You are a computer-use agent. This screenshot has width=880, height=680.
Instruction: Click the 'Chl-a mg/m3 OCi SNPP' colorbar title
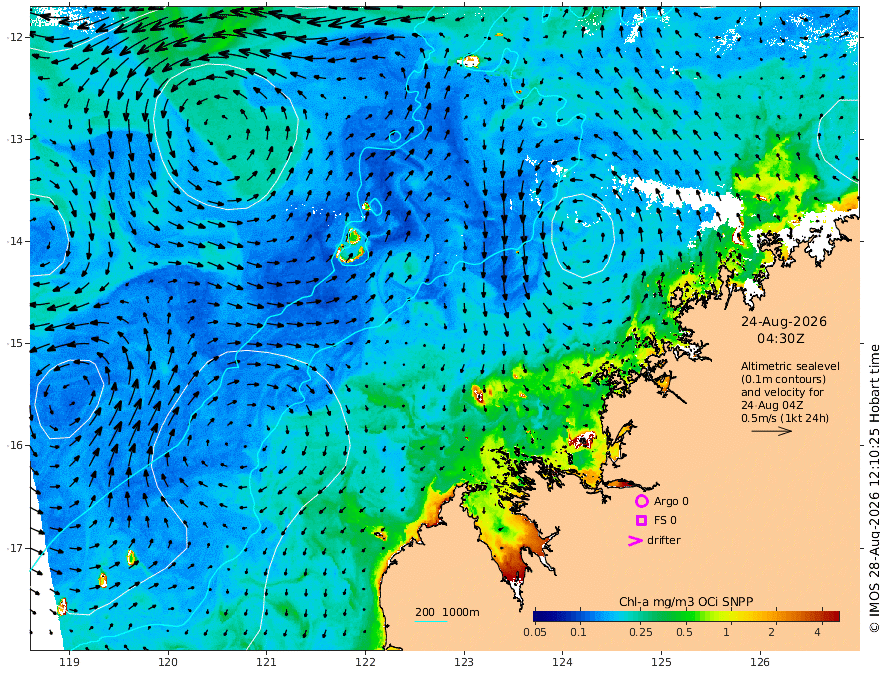(x=686, y=601)
